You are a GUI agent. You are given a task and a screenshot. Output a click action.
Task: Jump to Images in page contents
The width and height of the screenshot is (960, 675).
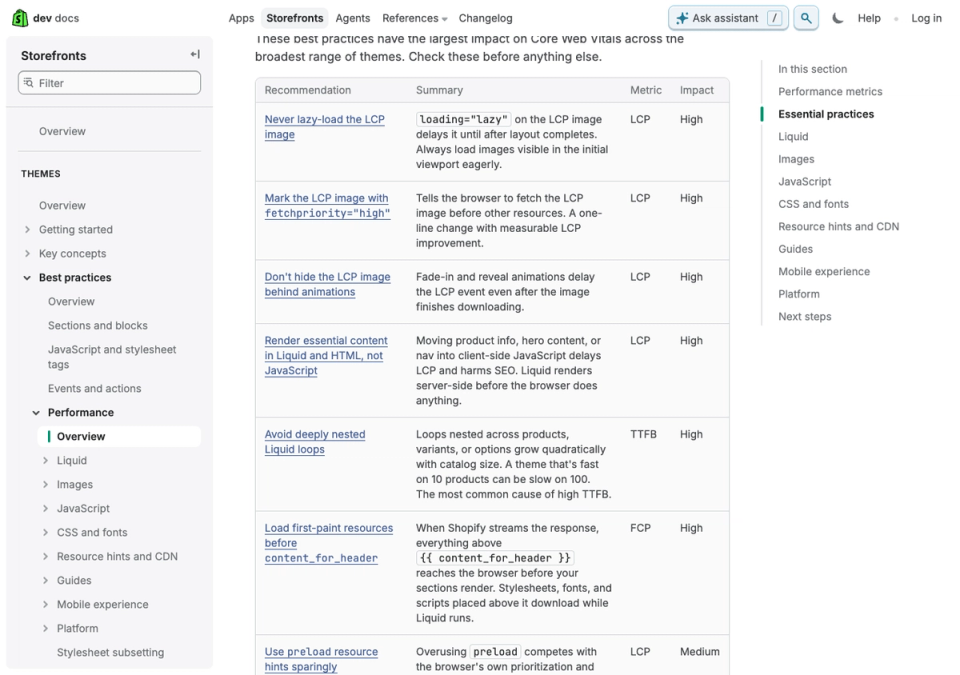pos(796,159)
